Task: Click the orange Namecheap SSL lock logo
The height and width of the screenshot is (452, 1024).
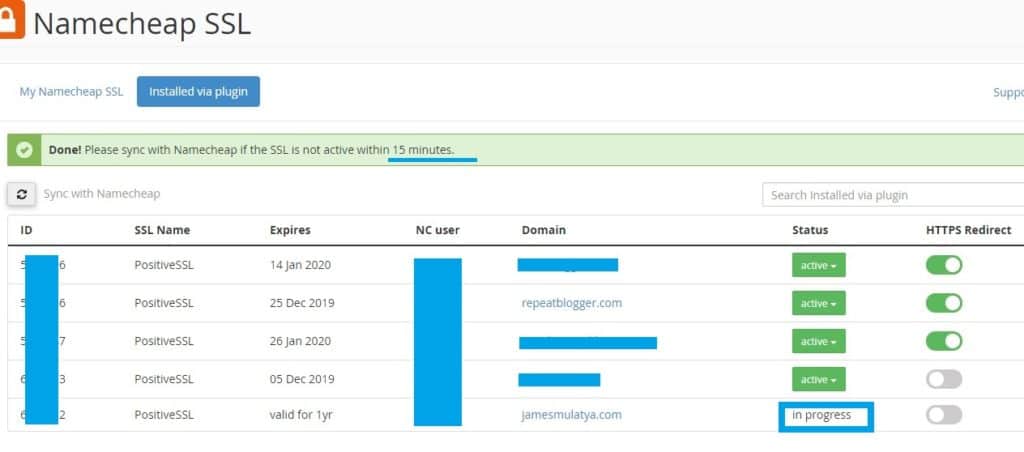Action: 12,19
